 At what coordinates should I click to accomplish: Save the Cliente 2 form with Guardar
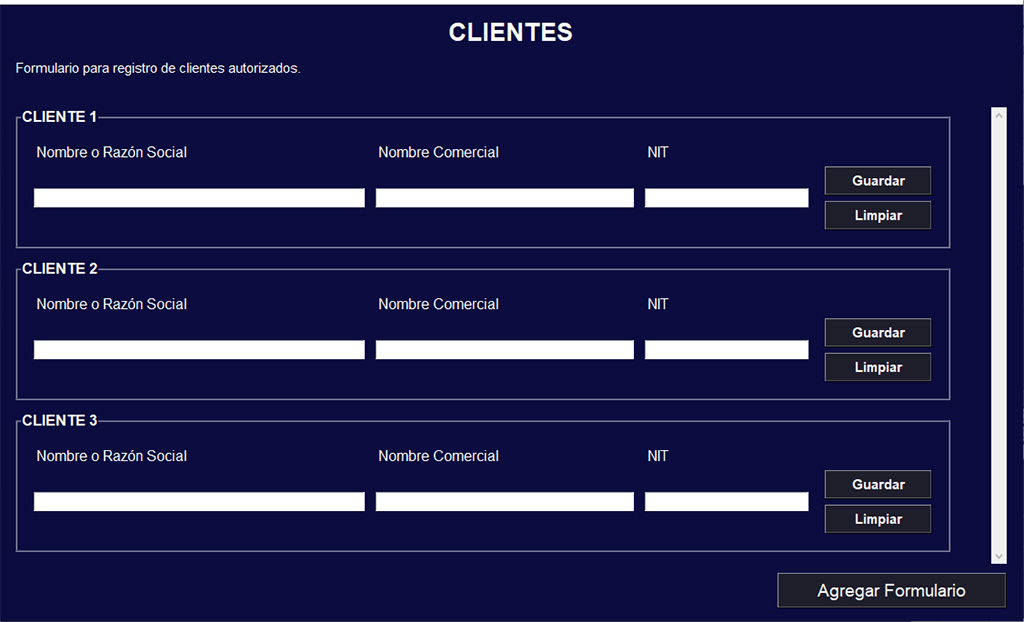tap(878, 333)
